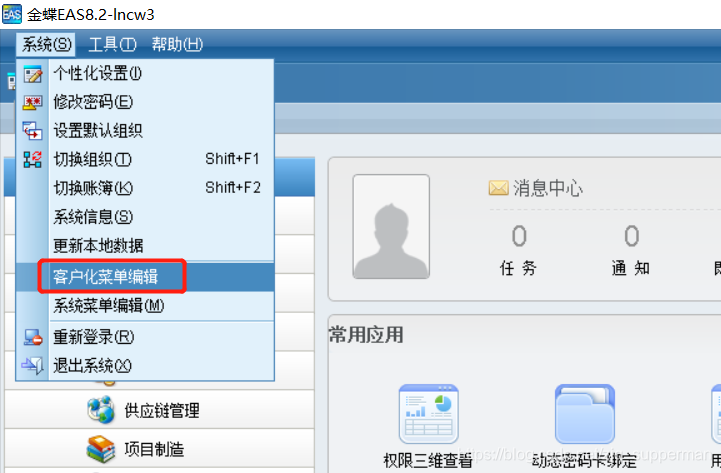
Task: Click the user avatar picture
Action: 391,227
